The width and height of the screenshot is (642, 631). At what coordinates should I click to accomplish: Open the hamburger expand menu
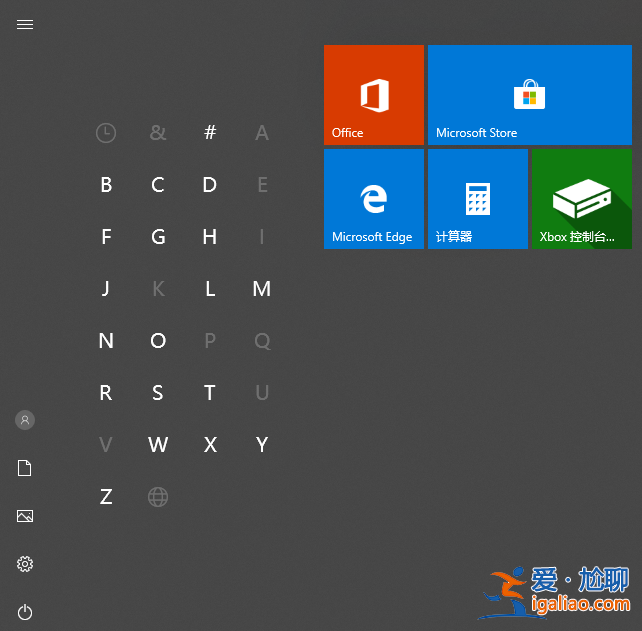coord(25,25)
